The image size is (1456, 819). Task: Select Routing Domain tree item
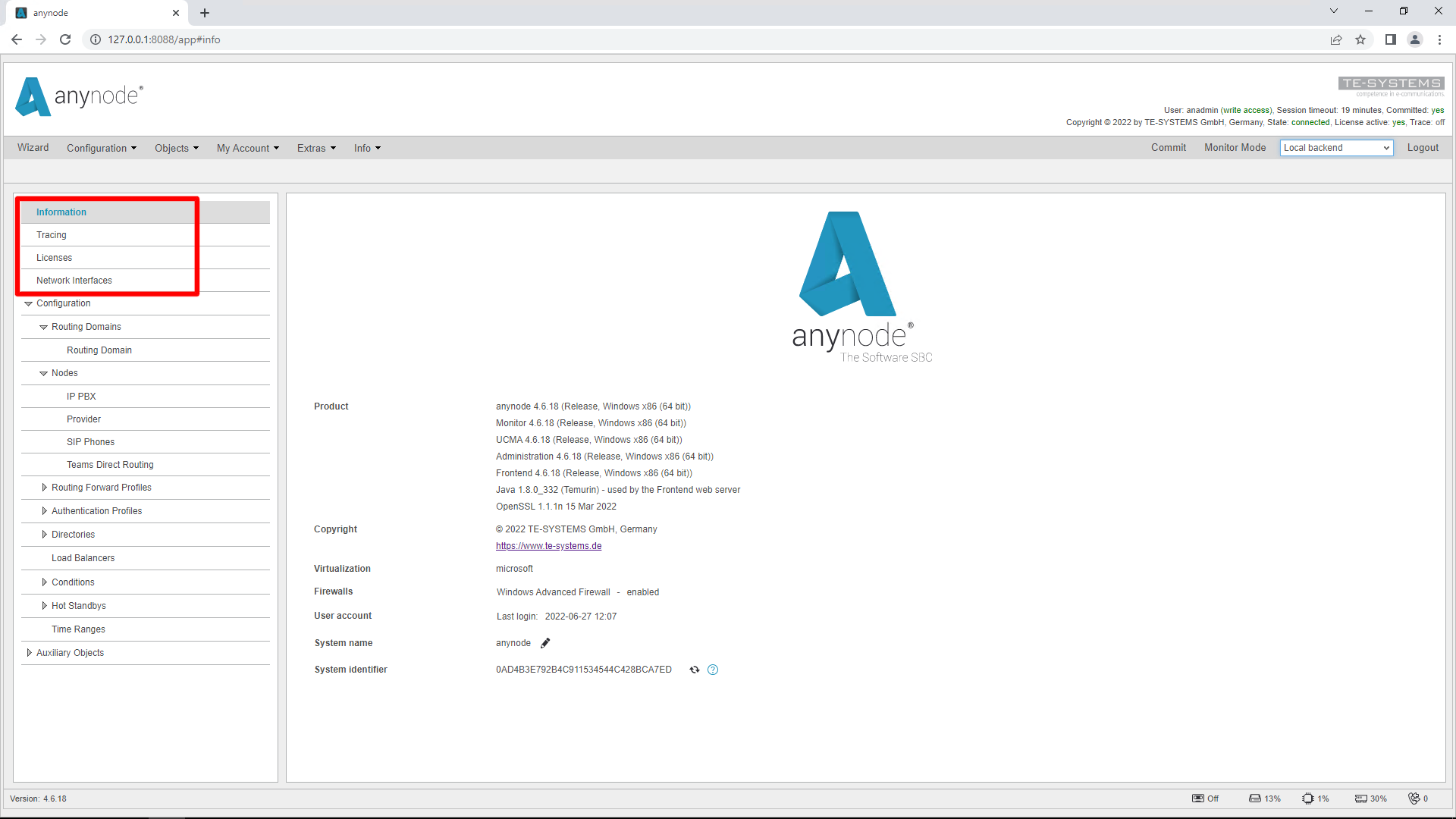[x=99, y=350]
